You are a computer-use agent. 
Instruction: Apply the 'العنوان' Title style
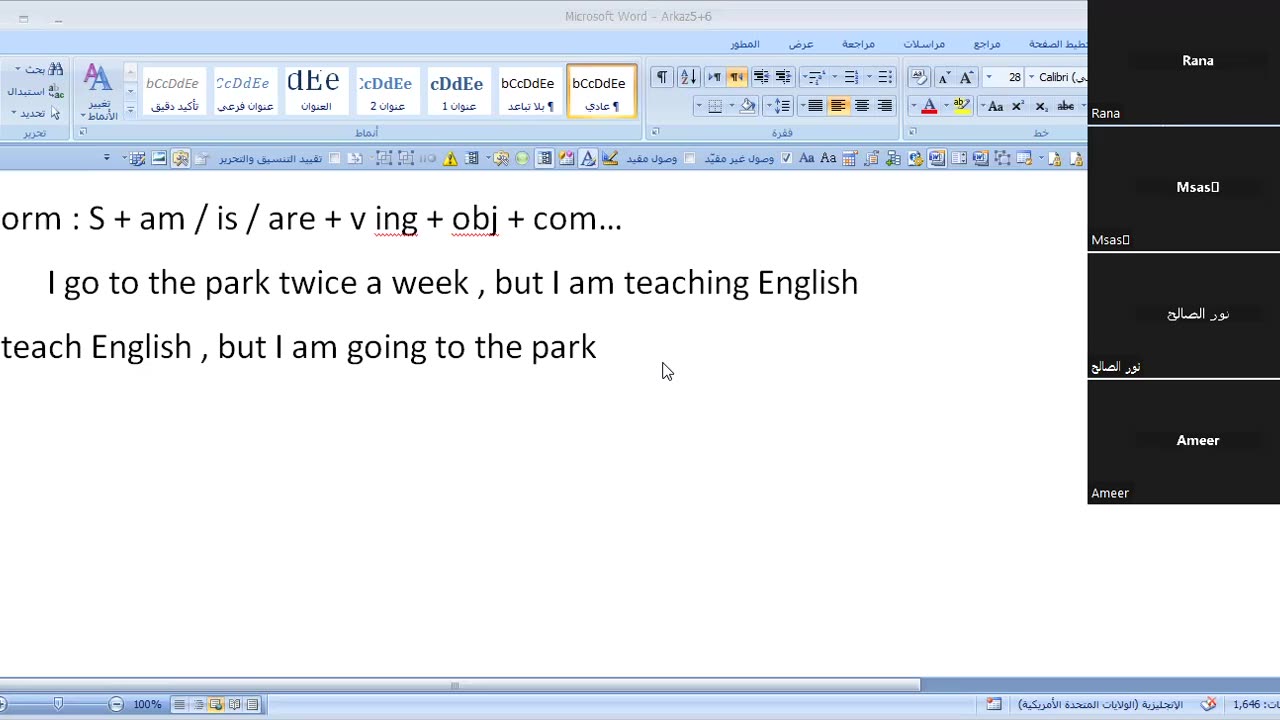(x=316, y=91)
